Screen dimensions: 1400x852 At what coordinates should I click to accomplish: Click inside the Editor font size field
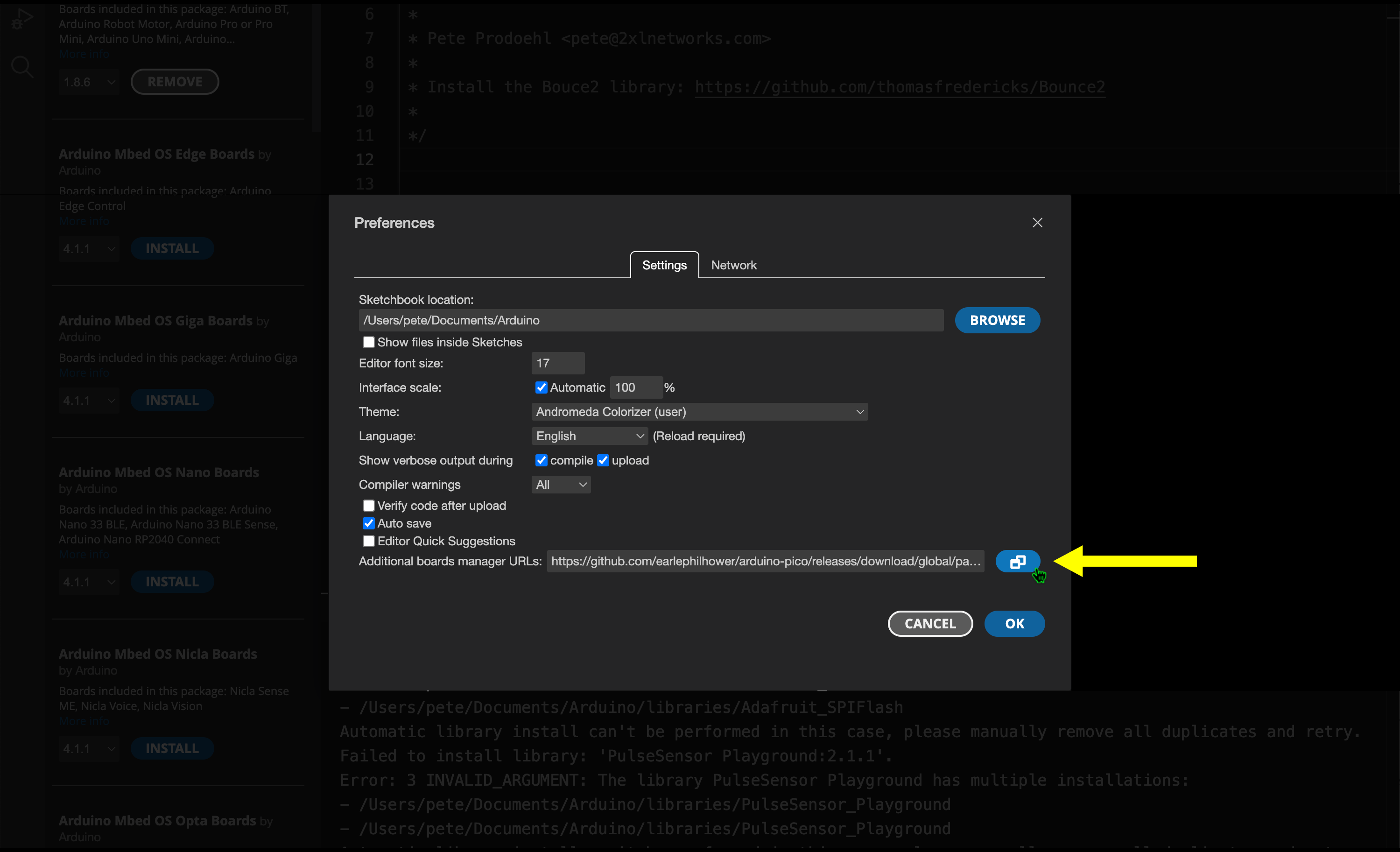pos(557,363)
